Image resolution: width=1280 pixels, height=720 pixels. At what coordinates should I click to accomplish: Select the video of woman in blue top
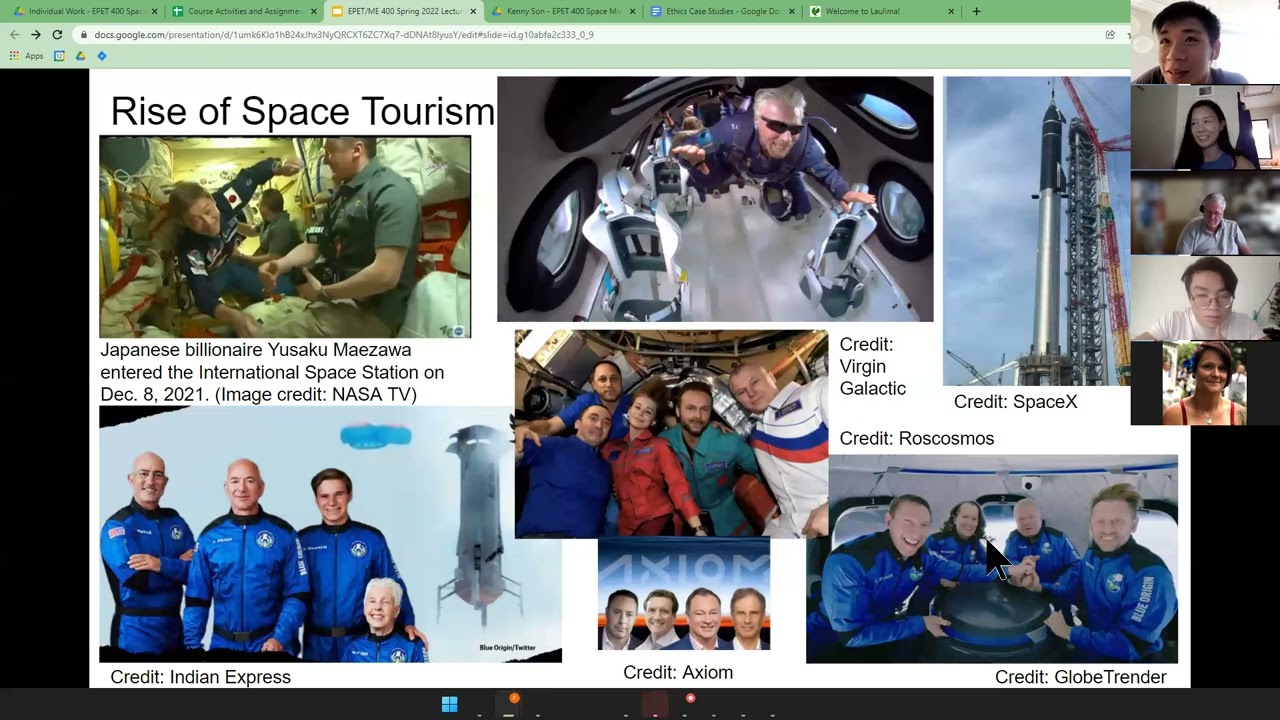tap(1205, 128)
